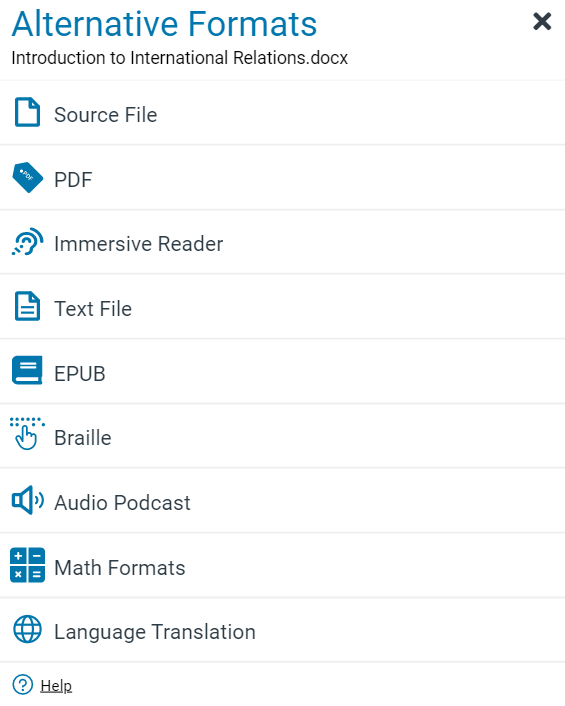Click the Braille hand icon
565x706 pixels.
(27, 434)
